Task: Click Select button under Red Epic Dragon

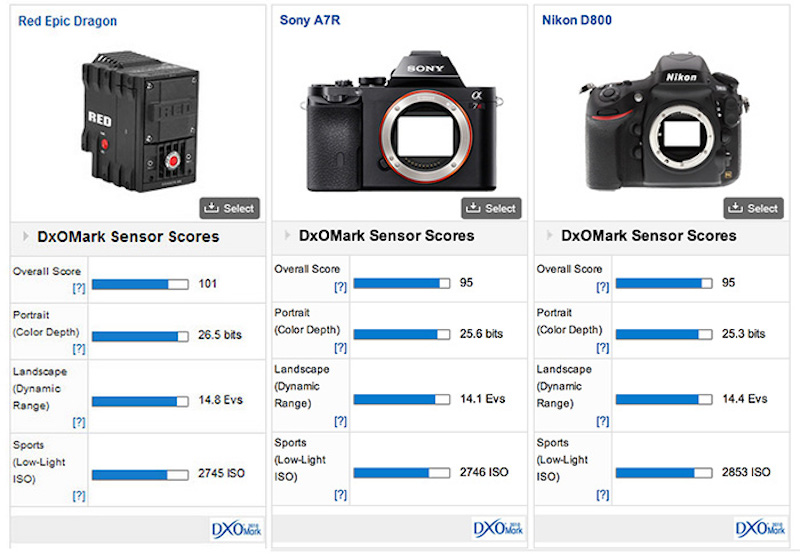Action: pyautogui.click(x=230, y=208)
